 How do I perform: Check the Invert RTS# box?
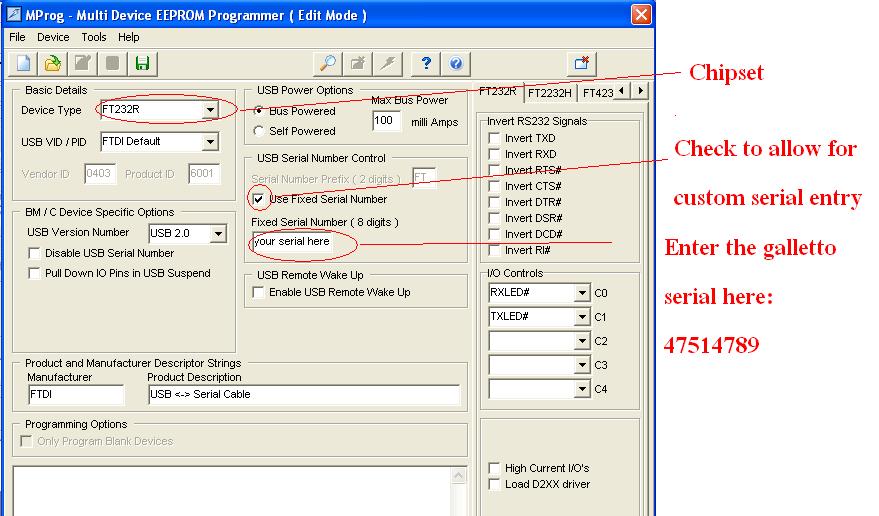click(x=494, y=170)
